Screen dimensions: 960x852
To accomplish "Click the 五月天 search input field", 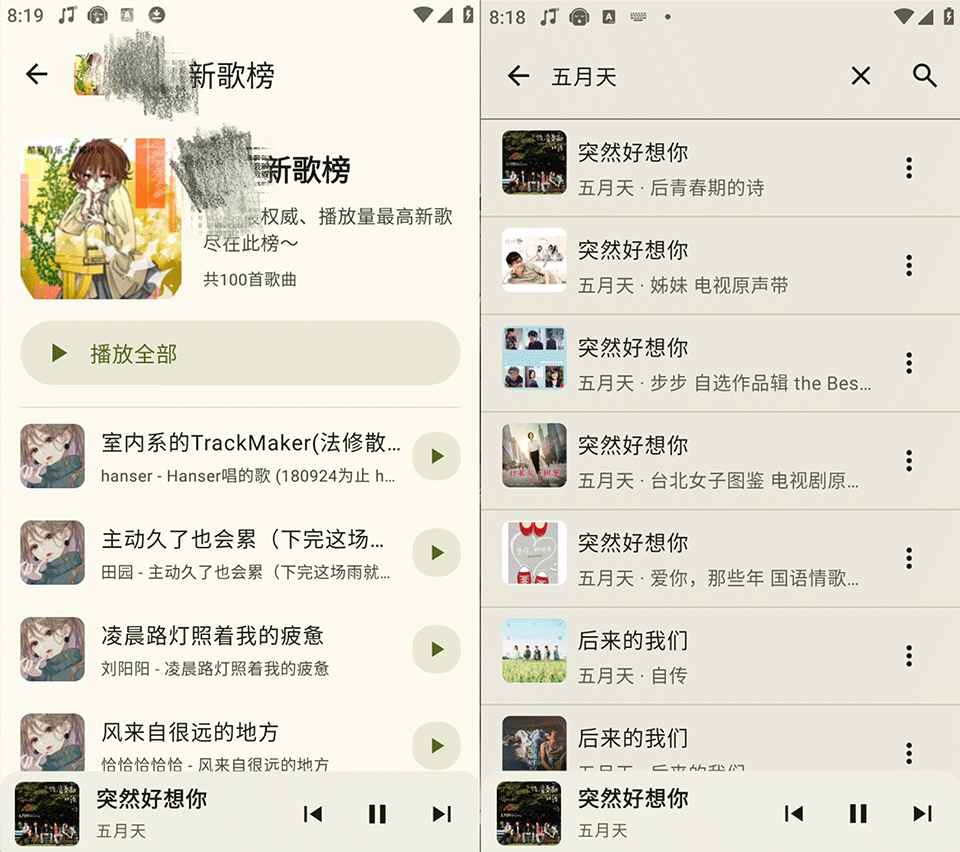I will tap(692, 77).
